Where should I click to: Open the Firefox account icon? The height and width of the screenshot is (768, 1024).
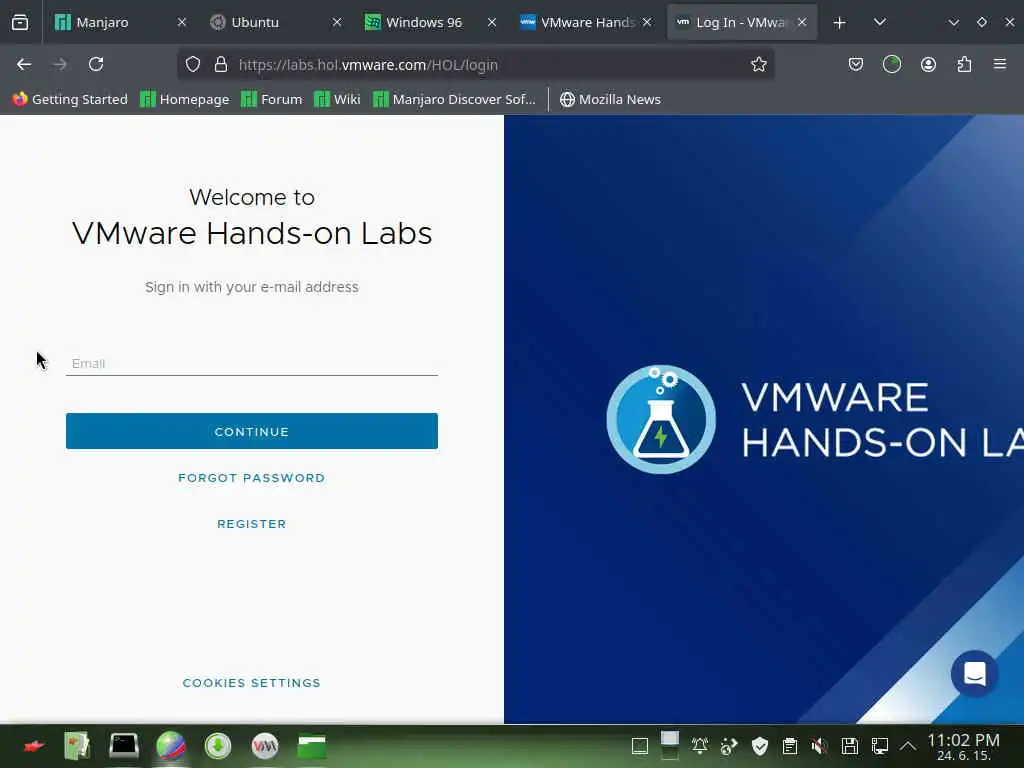coord(928,64)
